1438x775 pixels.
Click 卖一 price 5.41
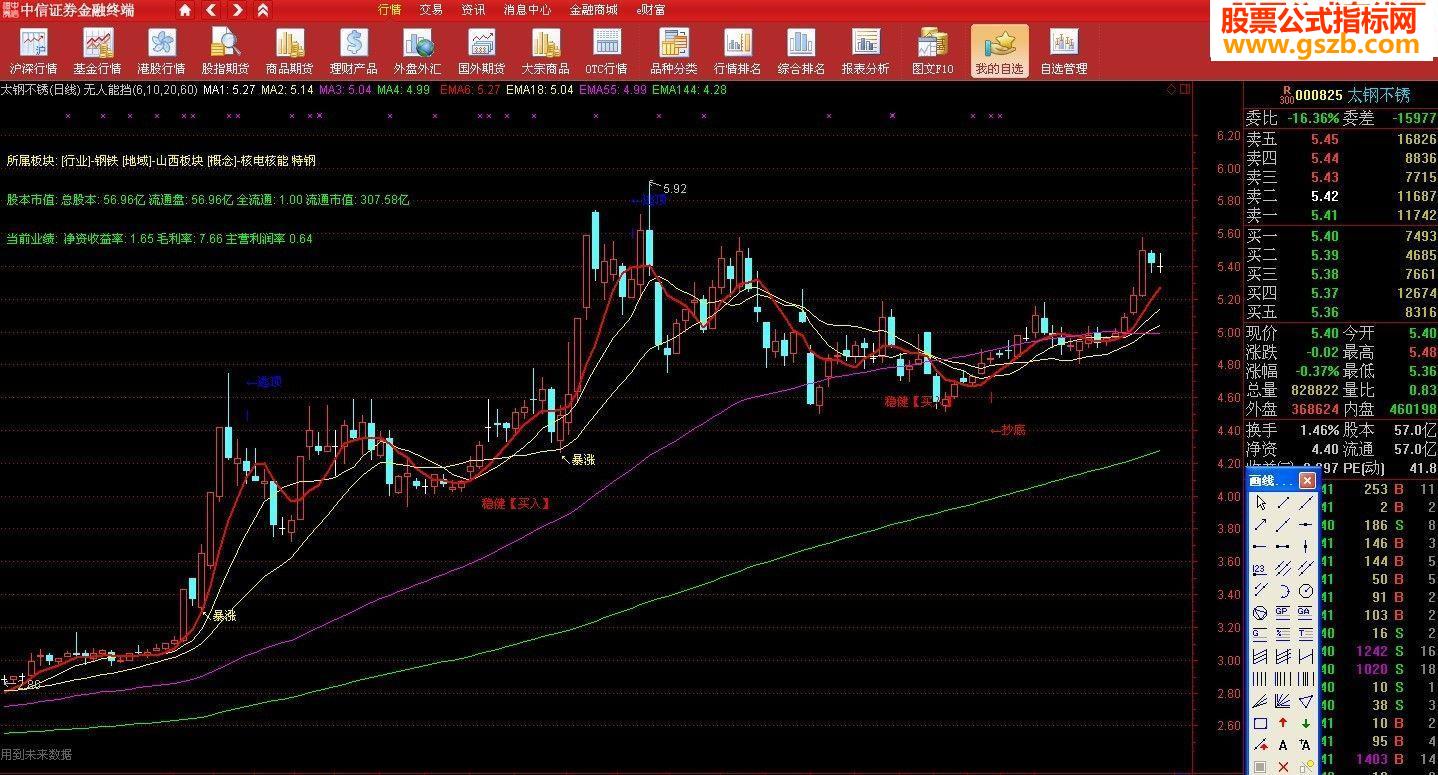1325,215
